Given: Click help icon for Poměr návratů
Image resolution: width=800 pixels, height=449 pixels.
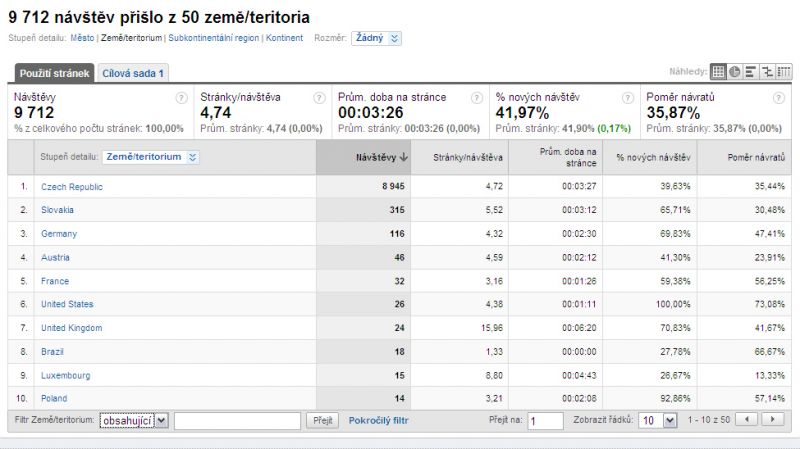Looking at the screenshot, I should [x=776, y=98].
